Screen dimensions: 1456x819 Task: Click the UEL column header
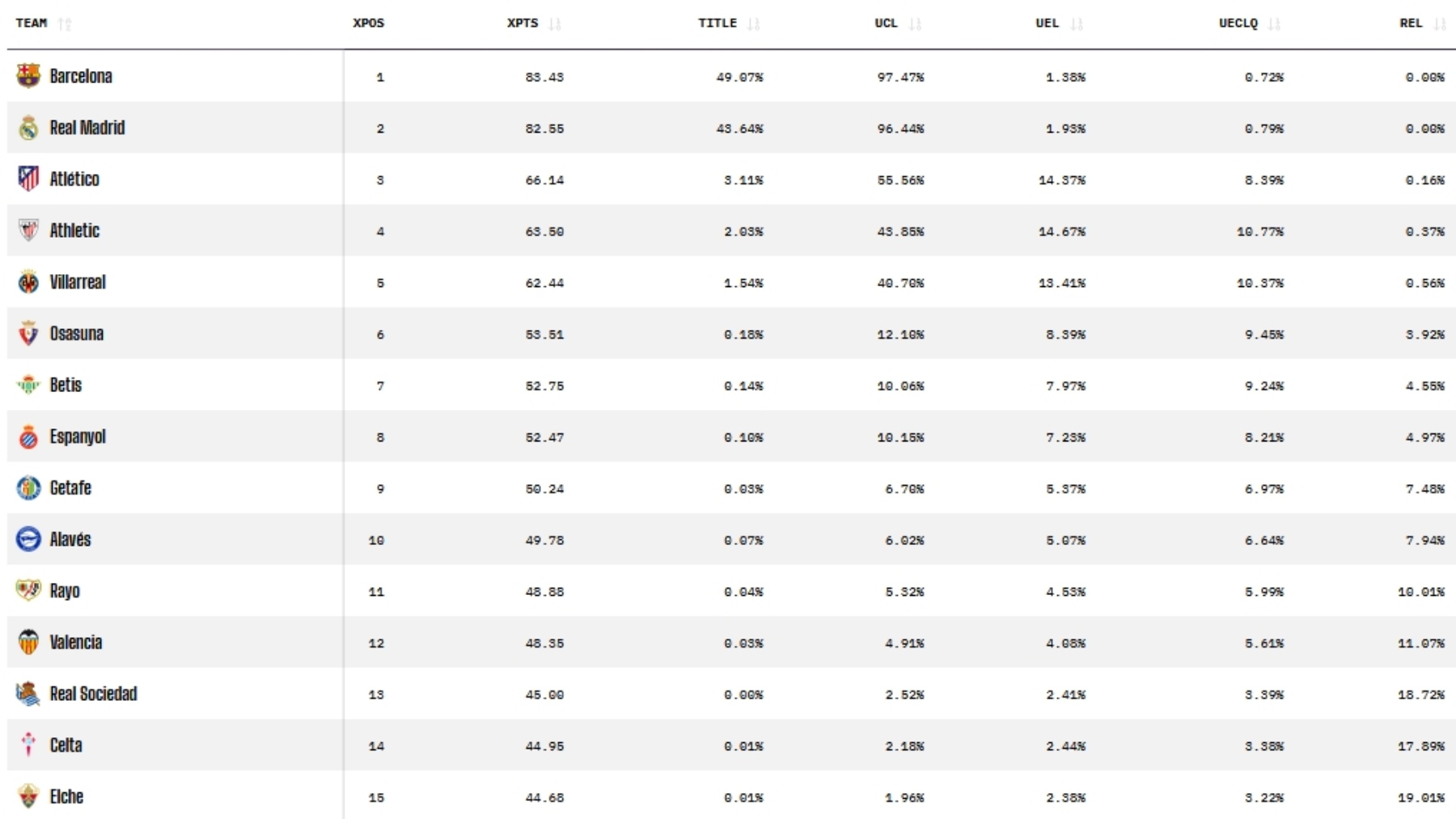click(x=1048, y=23)
